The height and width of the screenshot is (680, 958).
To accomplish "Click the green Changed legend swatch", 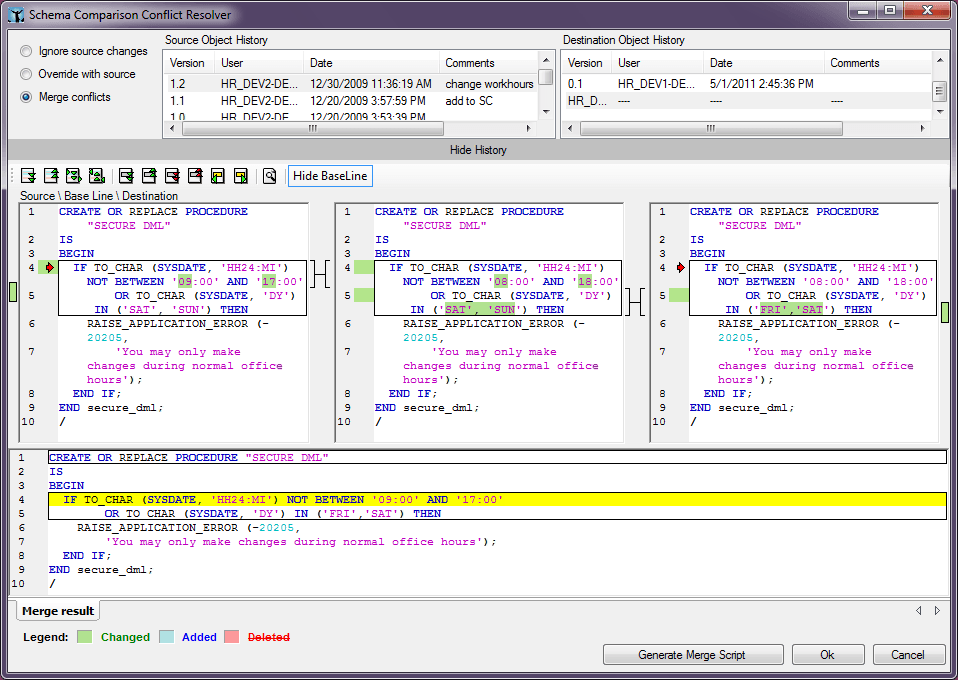I will (x=84, y=637).
